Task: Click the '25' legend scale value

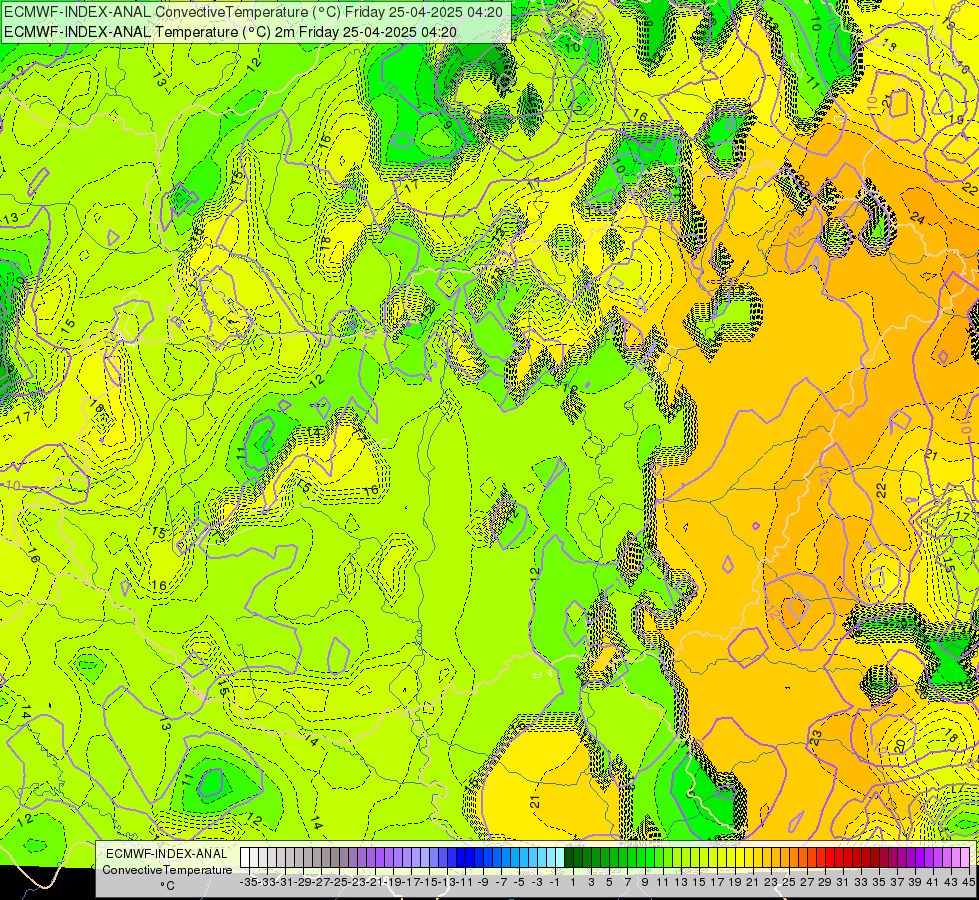Action: tap(789, 882)
